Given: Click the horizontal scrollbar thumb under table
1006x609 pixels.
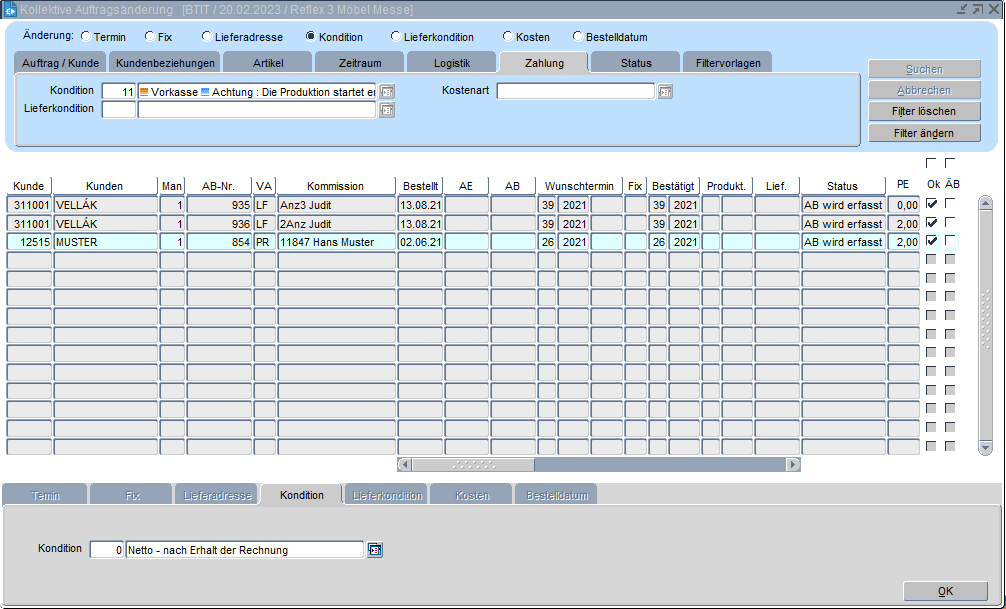Looking at the screenshot, I should (x=473, y=465).
